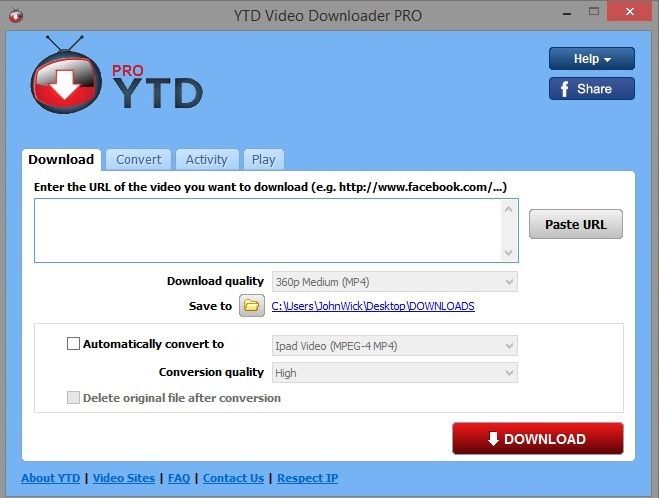659x498 pixels.
Task: Switch to the Convert tab
Action: point(139,160)
